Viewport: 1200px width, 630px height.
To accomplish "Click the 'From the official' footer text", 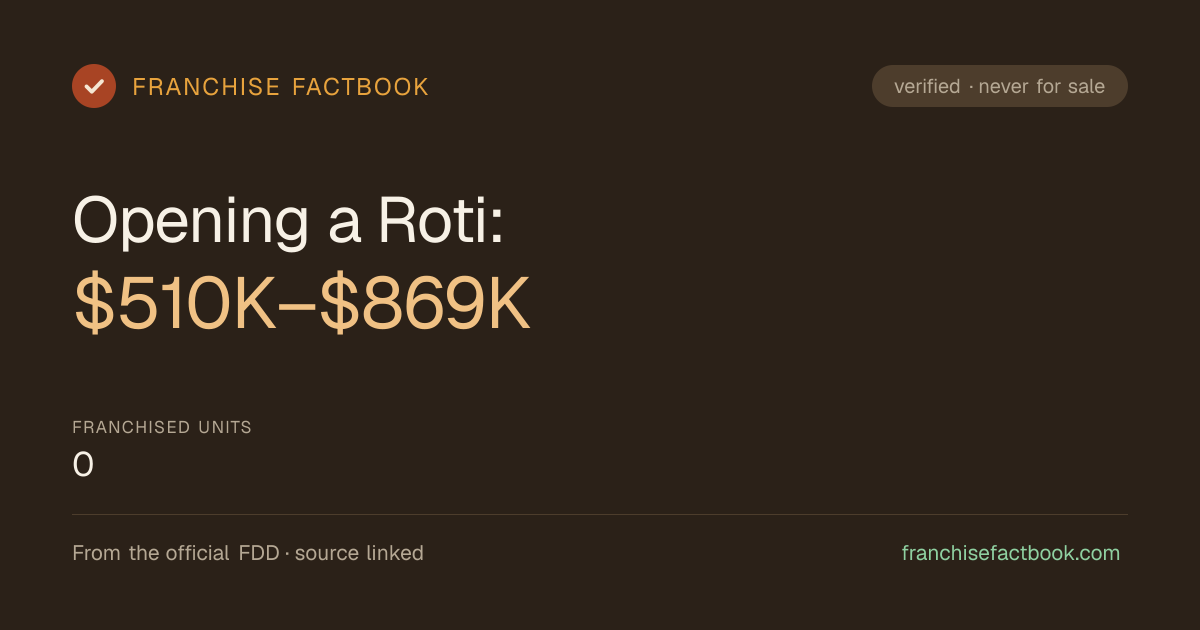I will [151, 553].
